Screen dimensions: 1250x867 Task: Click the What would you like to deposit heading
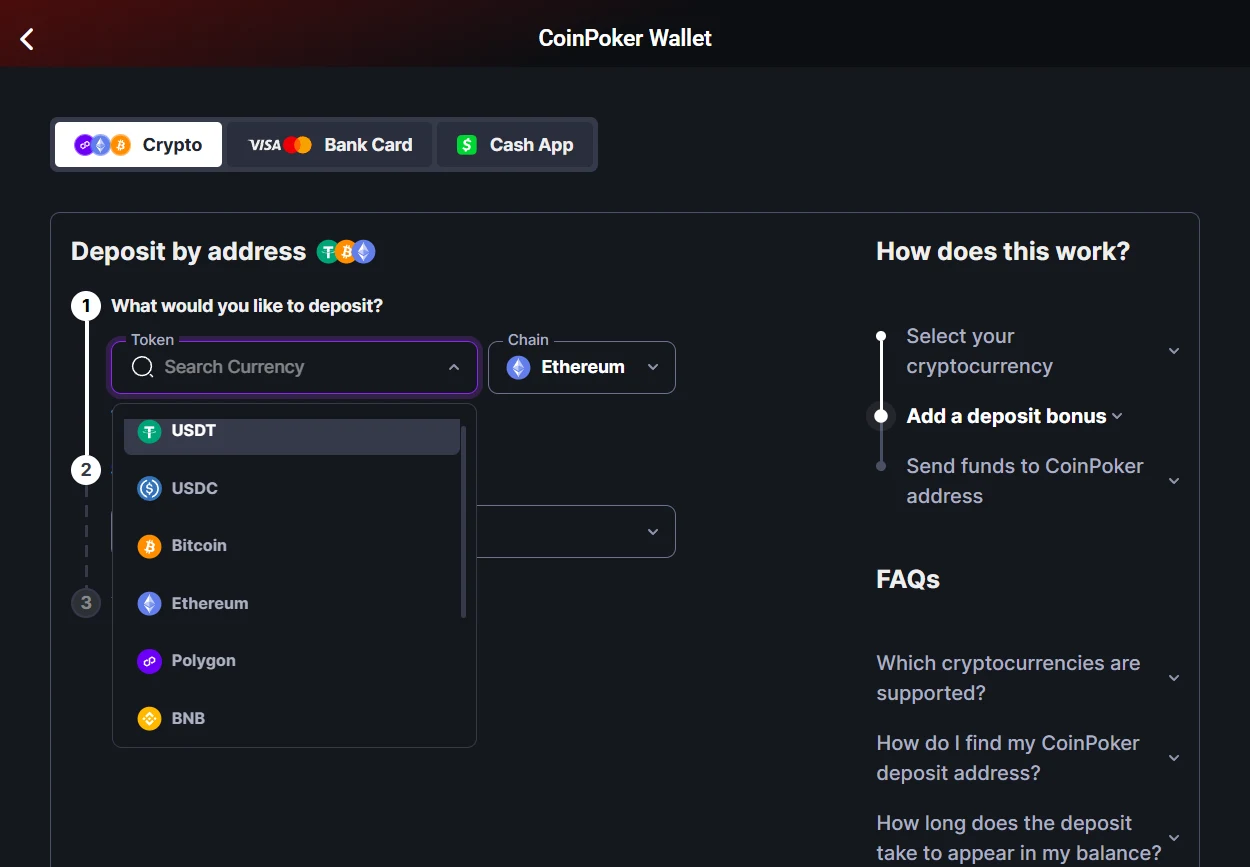[x=247, y=306]
